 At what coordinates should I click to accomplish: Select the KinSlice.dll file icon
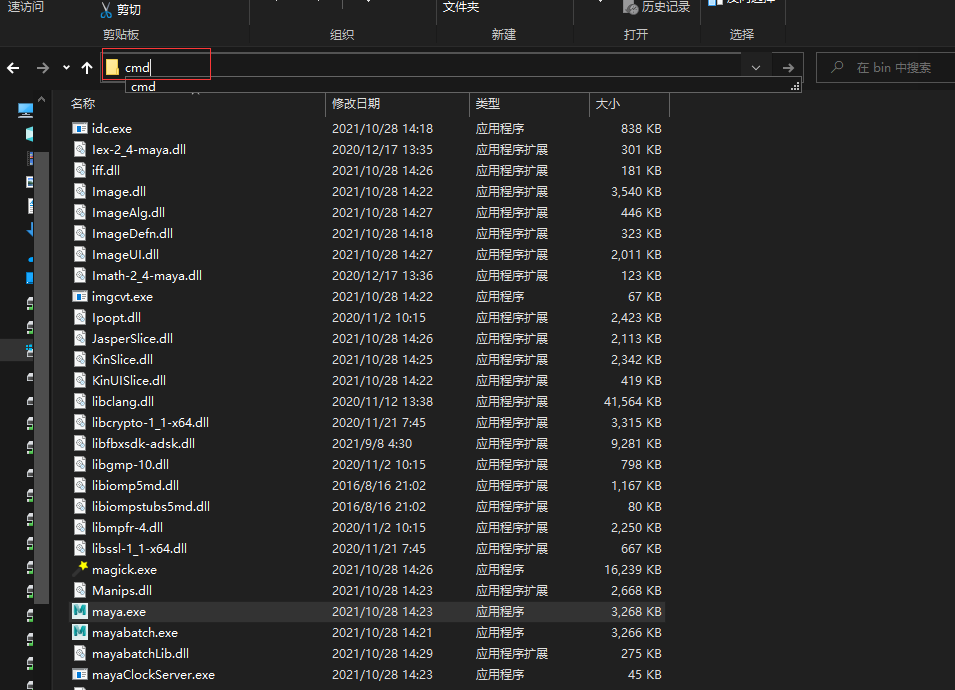pos(79,359)
